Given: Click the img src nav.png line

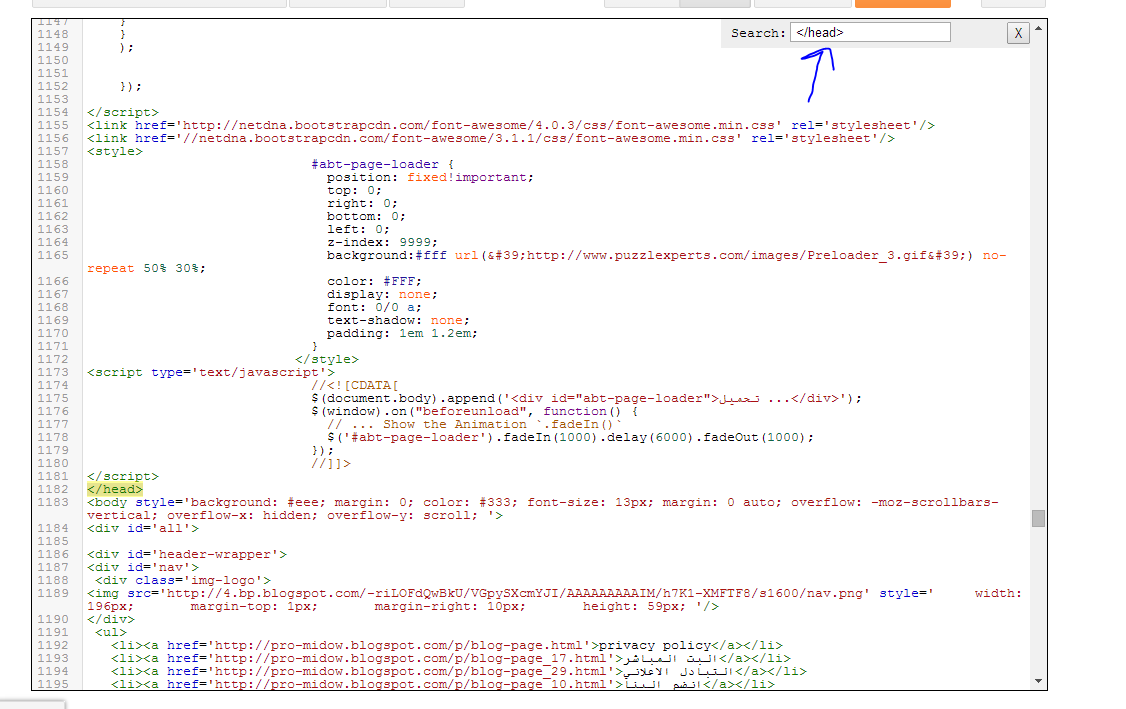Looking at the screenshot, I should pos(554,600).
